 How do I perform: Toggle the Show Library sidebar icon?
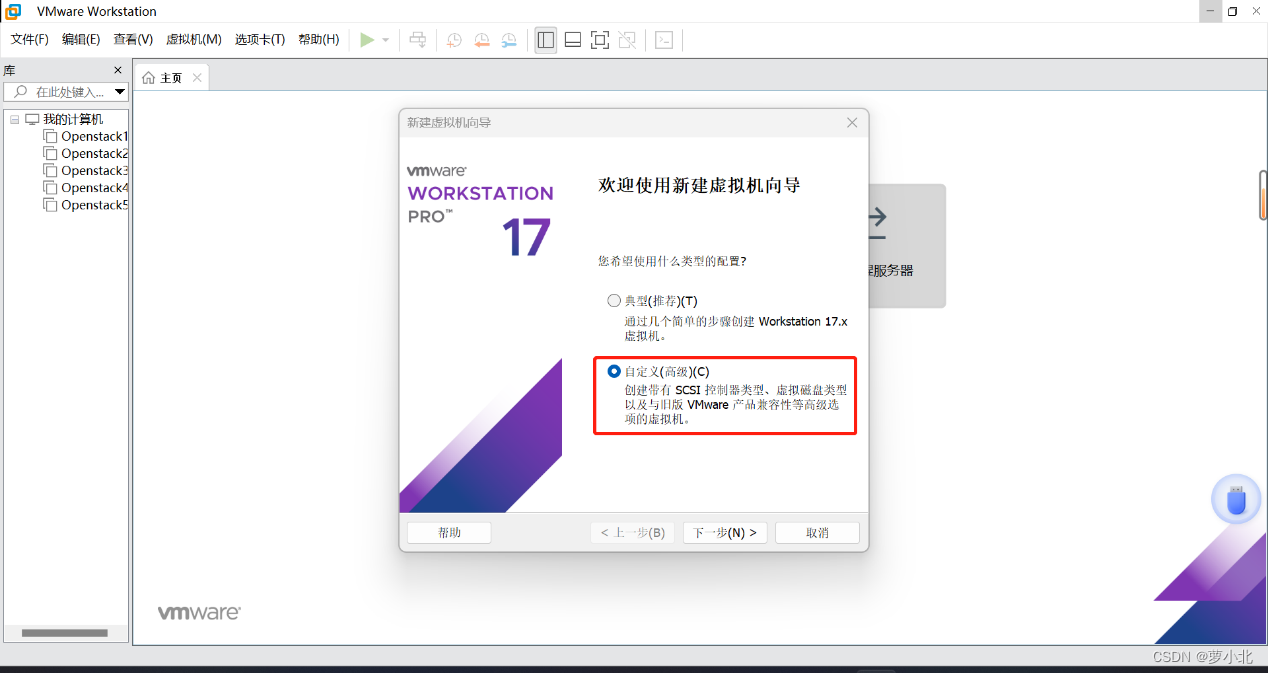coord(546,40)
